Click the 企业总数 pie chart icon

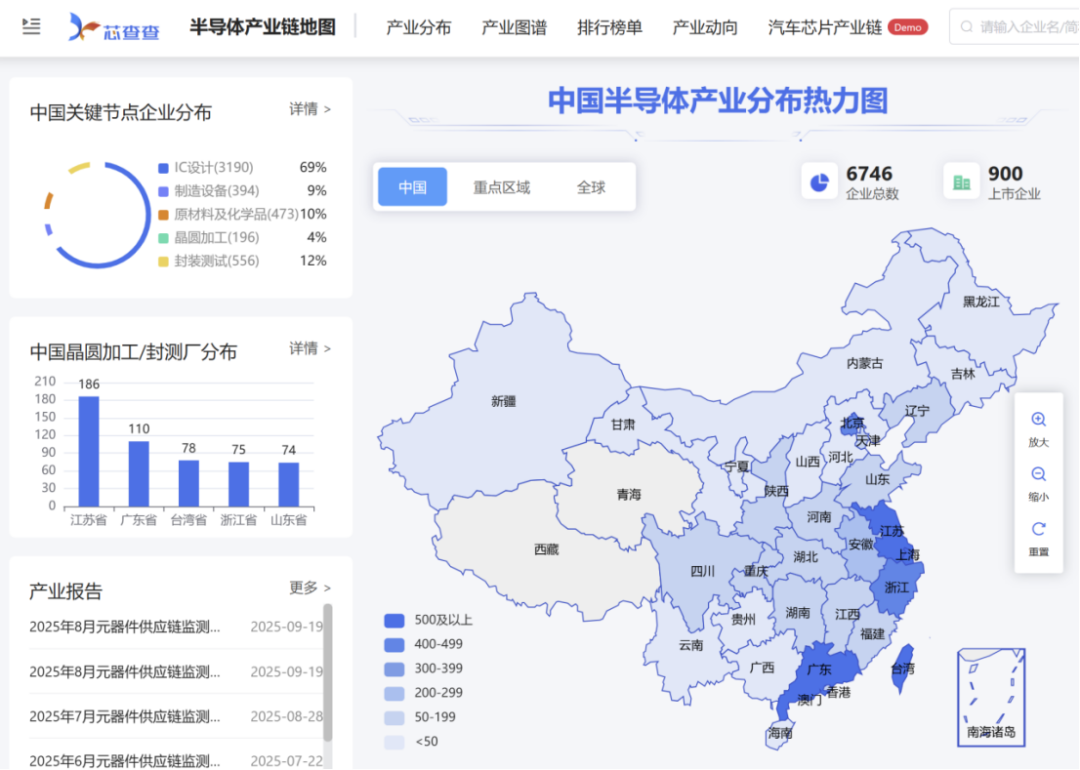(819, 183)
